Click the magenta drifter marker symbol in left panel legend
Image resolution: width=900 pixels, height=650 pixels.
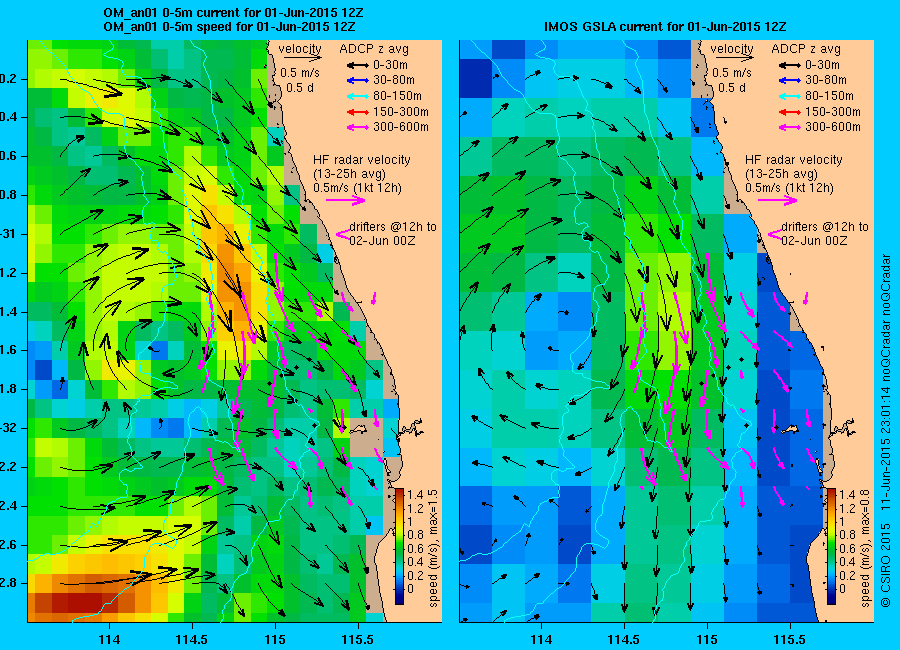(342, 234)
